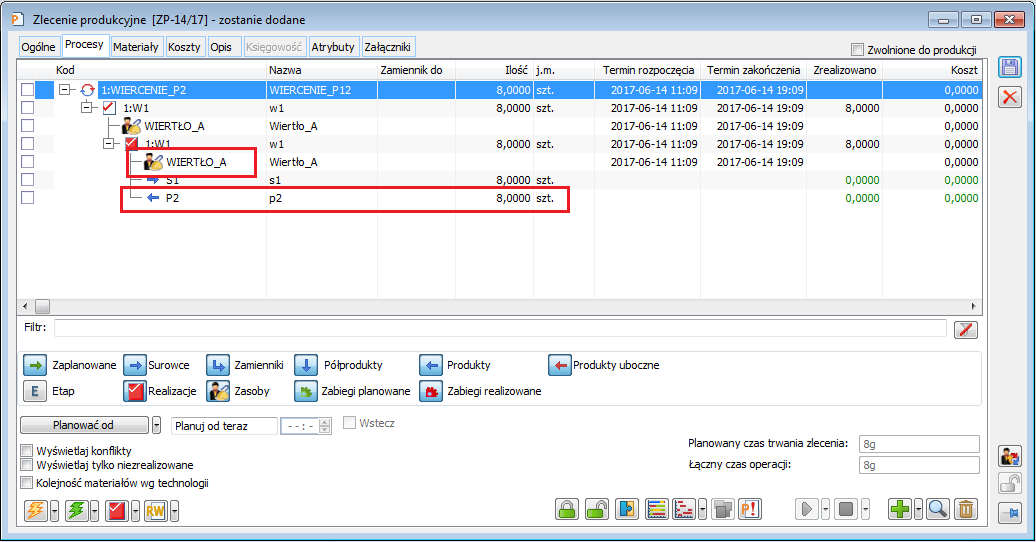Screen dimensions: 1036x542
Task: Open dropdown next to green plus icon
Action: [918, 510]
